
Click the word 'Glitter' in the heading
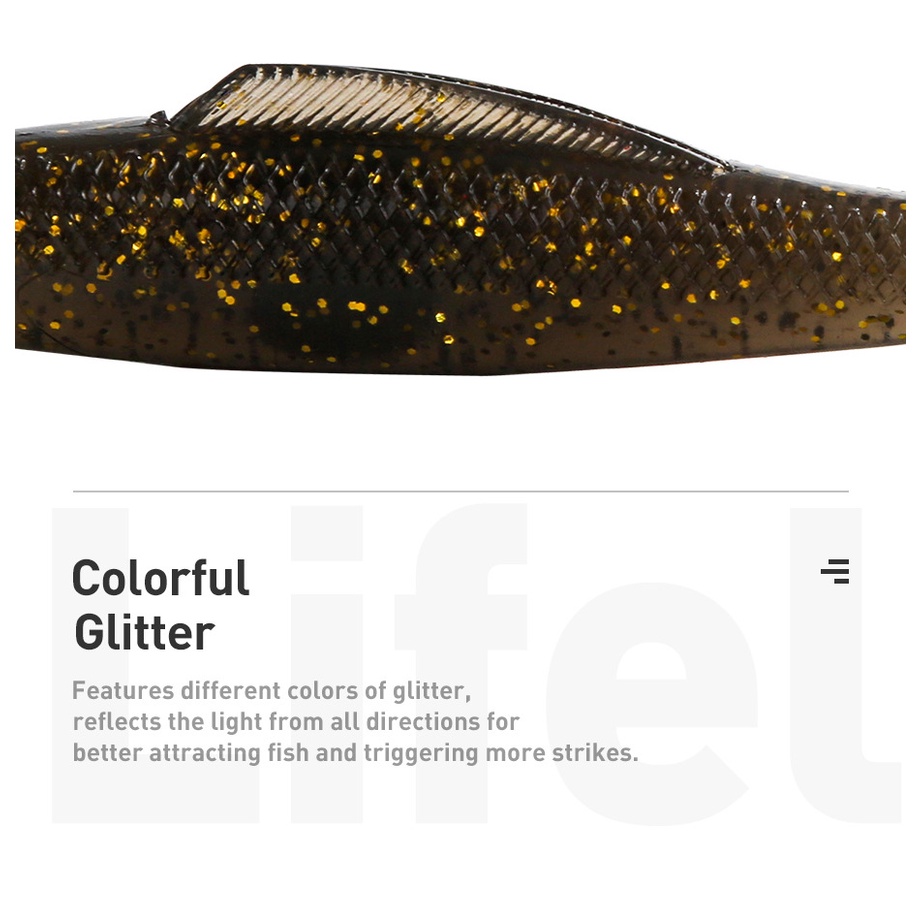click(x=144, y=632)
